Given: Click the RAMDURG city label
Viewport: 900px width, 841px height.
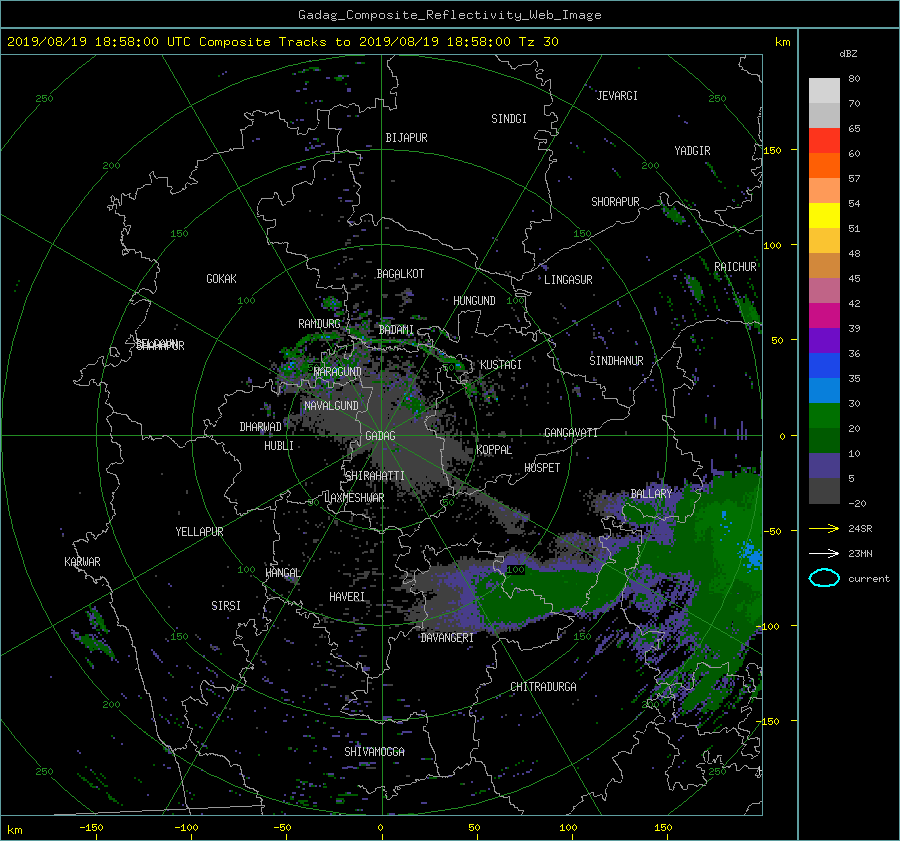Looking at the screenshot, I should click(319, 324).
